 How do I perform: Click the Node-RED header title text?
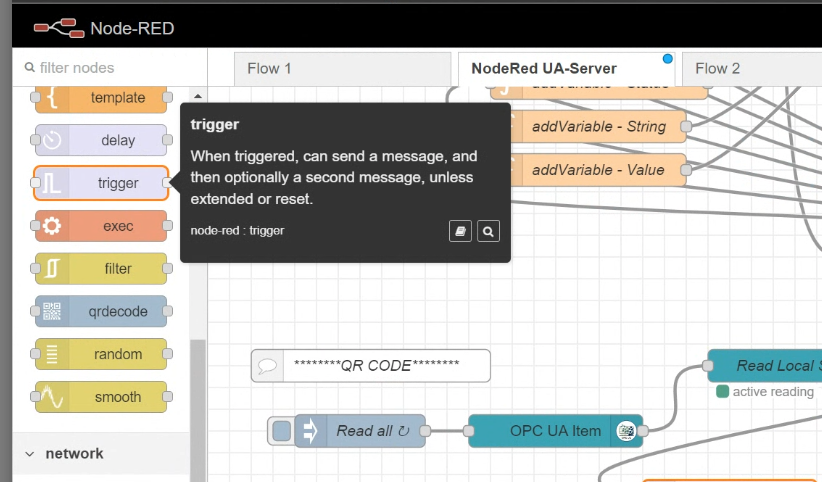pos(132,28)
